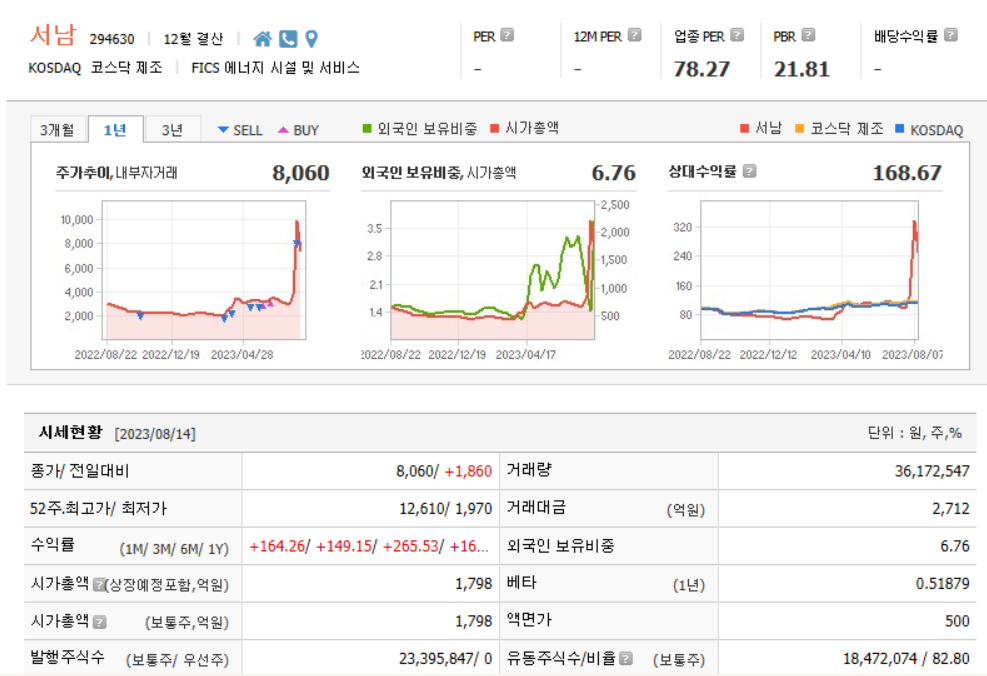Click the 시가총액 help icon in 시세현황
987x676 pixels.
tap(99, 583)
